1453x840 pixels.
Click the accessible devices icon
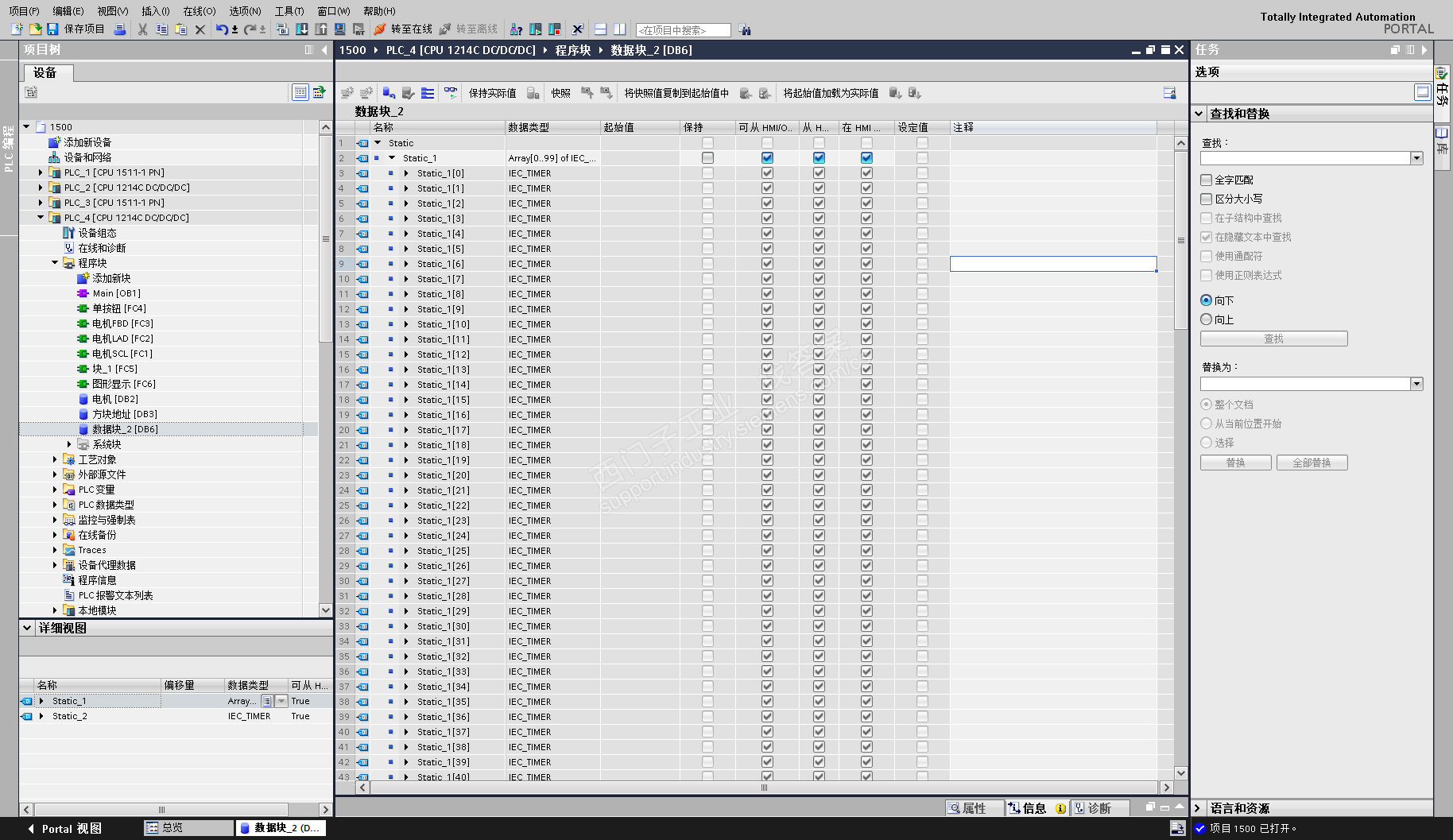coord(517,29)
